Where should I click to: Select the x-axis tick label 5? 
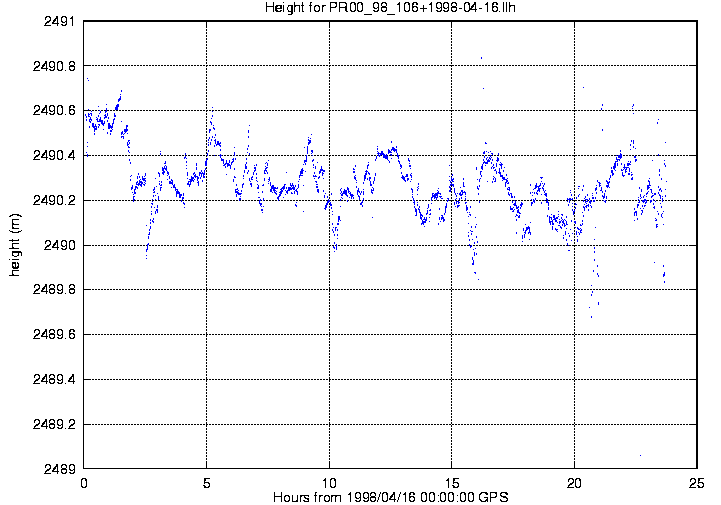pos(206,482)
